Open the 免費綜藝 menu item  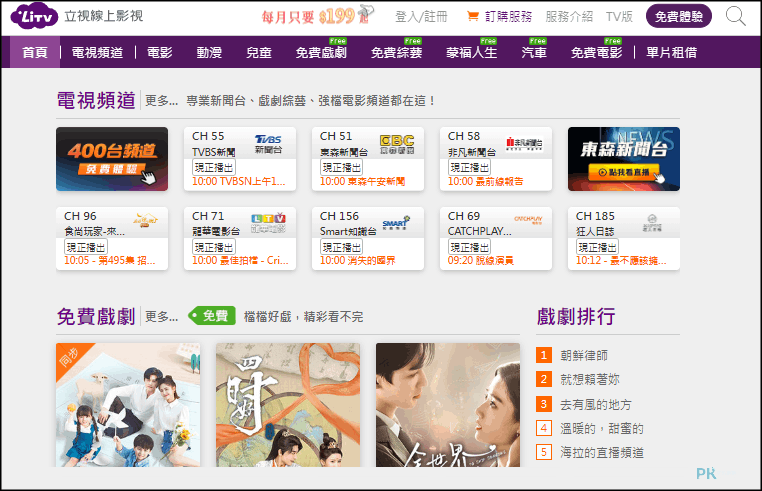click(x=396, y=52)
